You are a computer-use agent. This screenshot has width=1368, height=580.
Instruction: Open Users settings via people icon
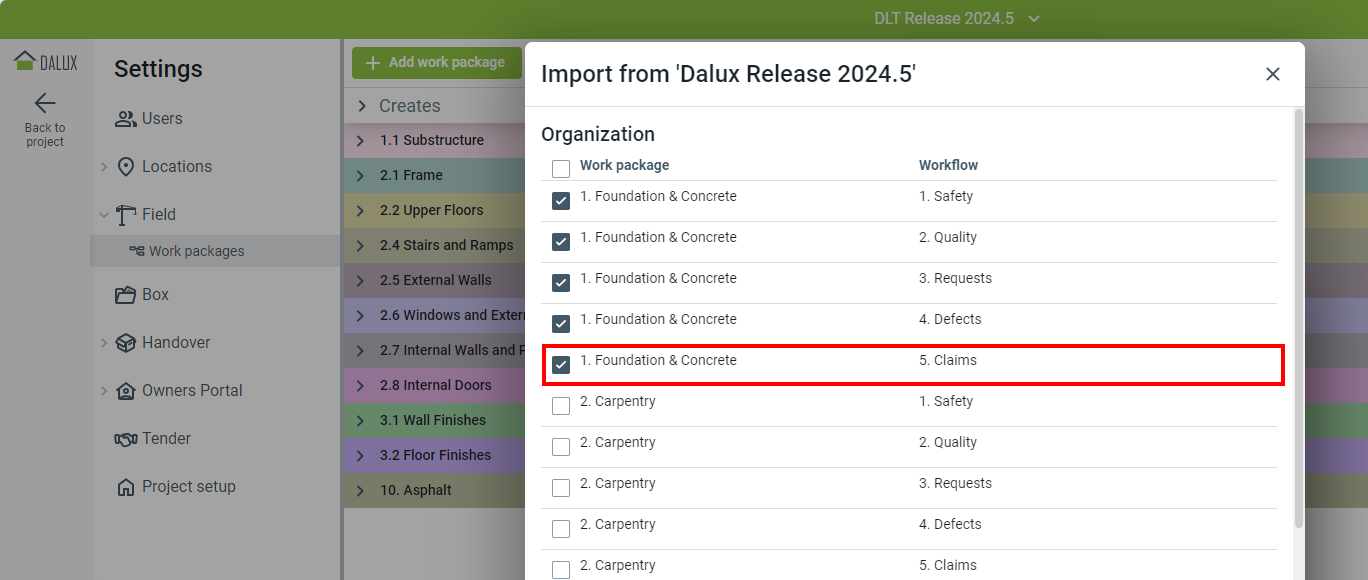[x=126, y=119]
